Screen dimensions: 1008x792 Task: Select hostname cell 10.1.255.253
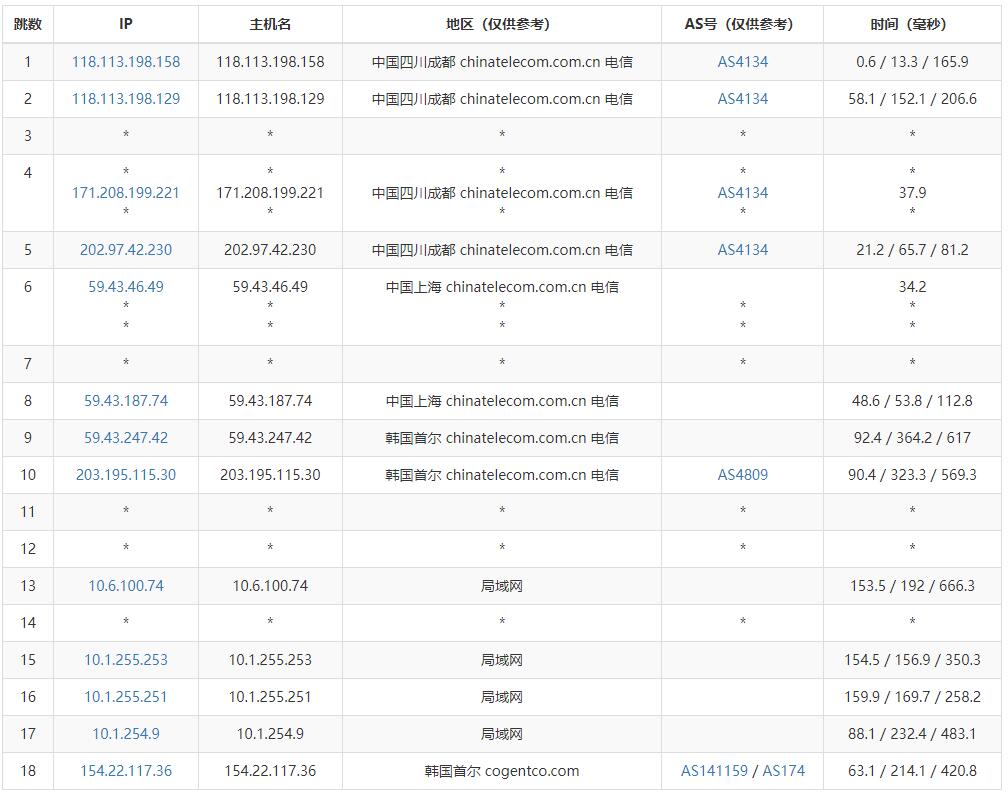coord(270,660)
